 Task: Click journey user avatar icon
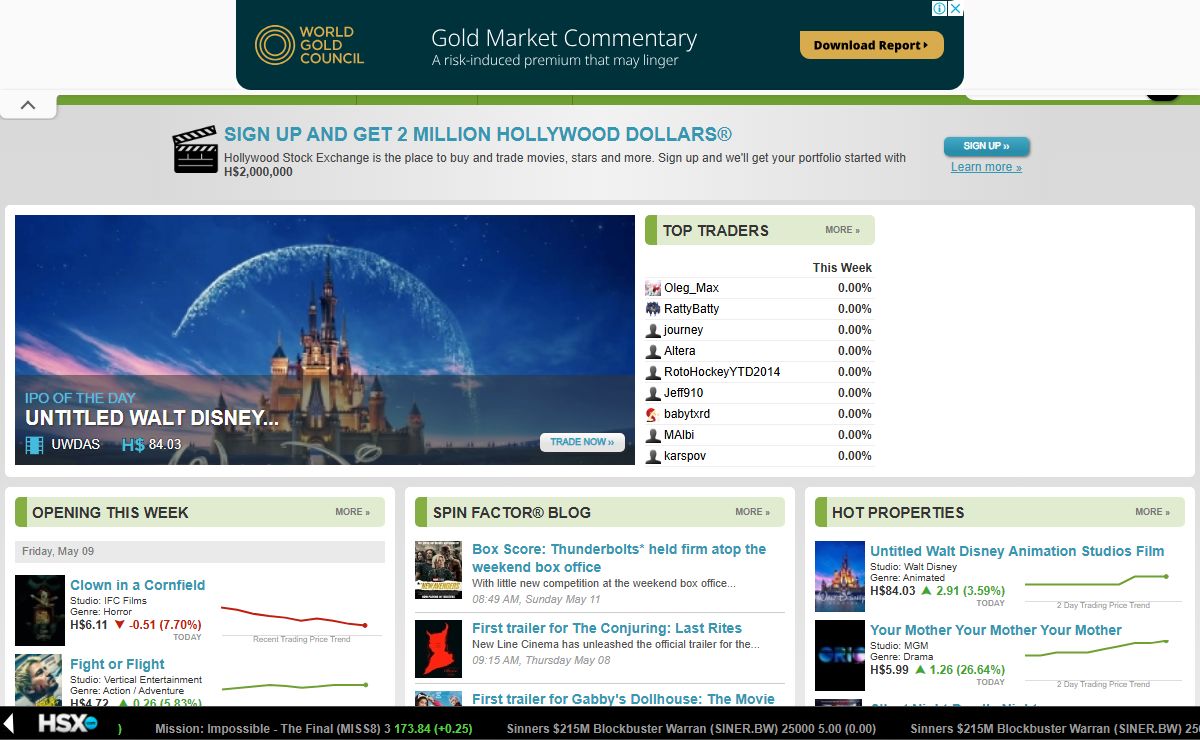653,330
